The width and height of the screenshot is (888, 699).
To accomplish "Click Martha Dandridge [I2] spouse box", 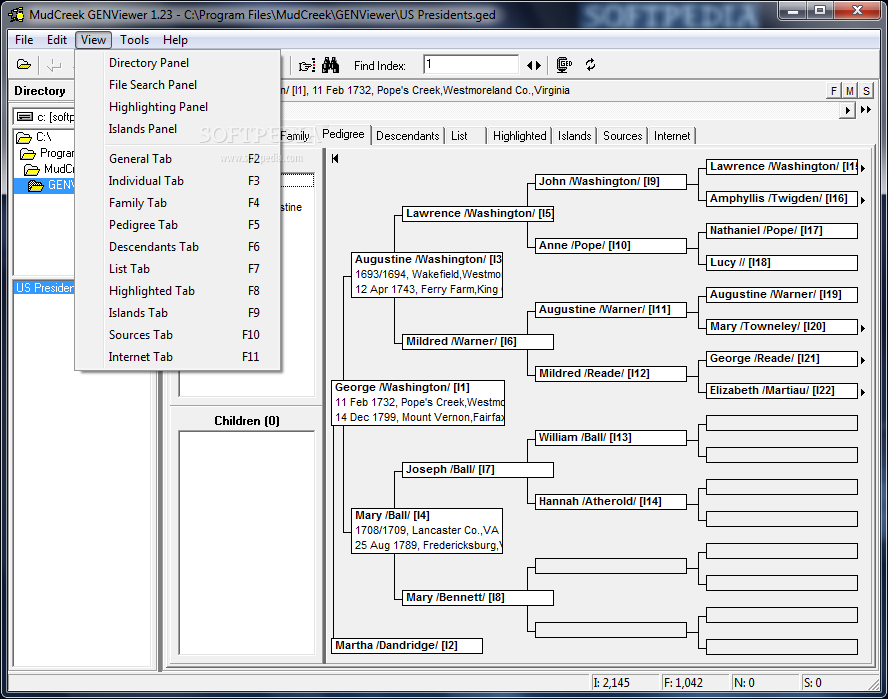I will click(x=407, y=646).
